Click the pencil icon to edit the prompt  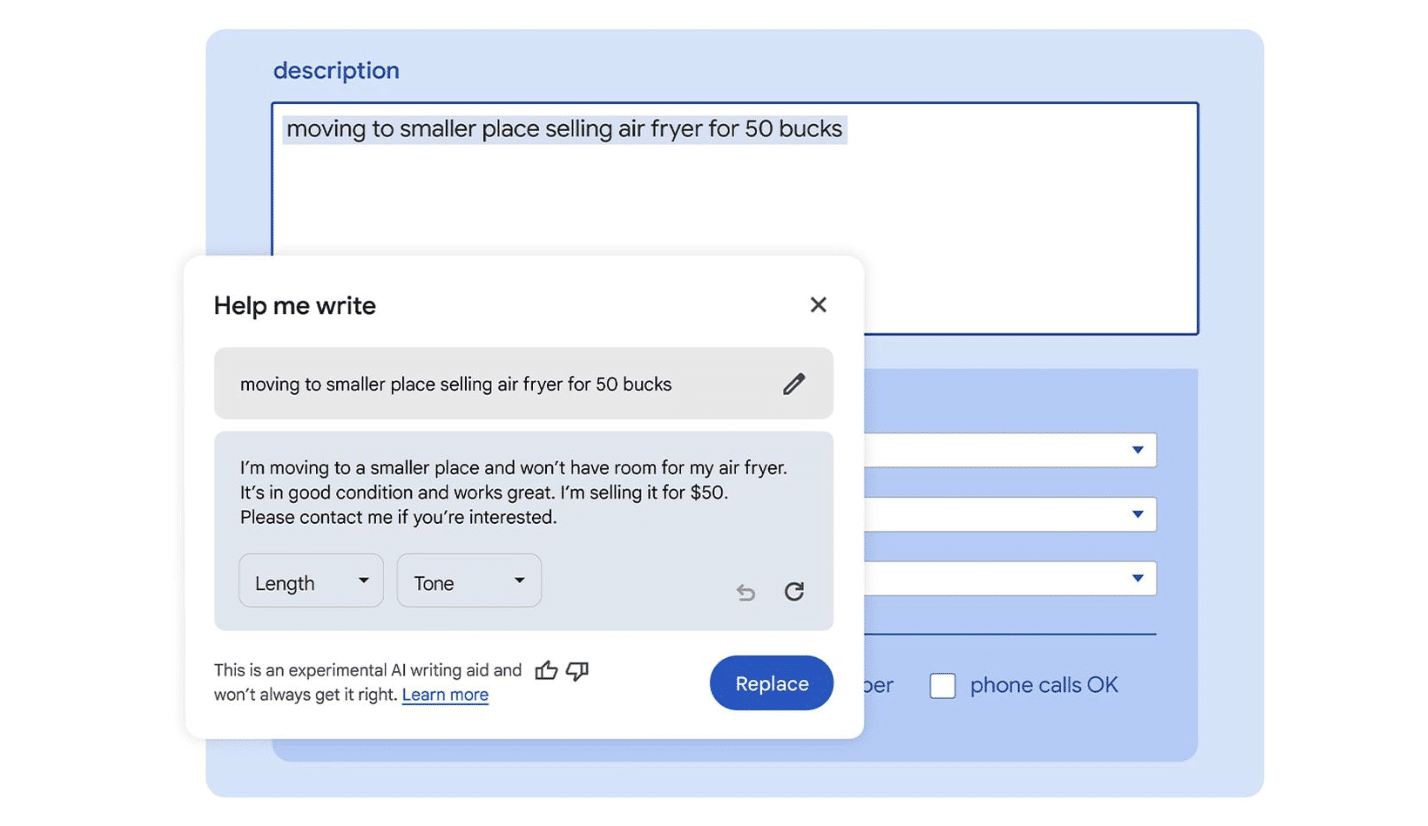795,383
